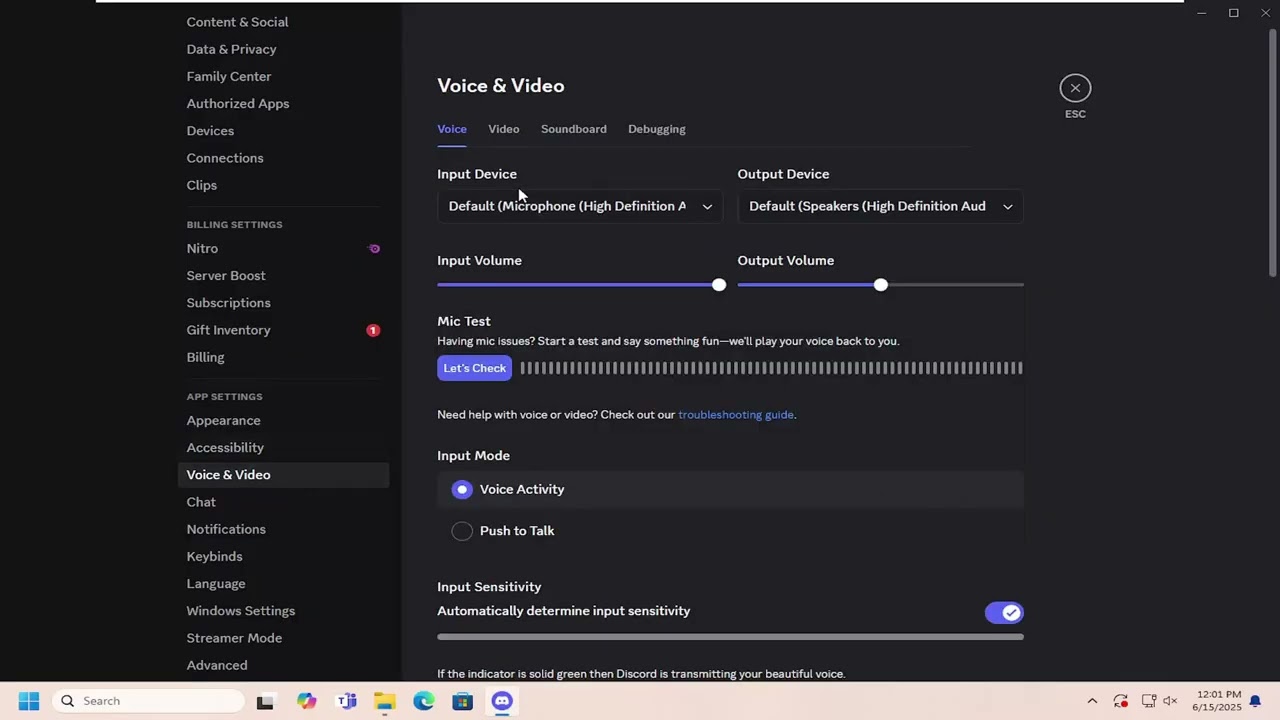Click the sync status tray icon
The height and width of the screenshot is (720, 1280).
(1121, 701)
